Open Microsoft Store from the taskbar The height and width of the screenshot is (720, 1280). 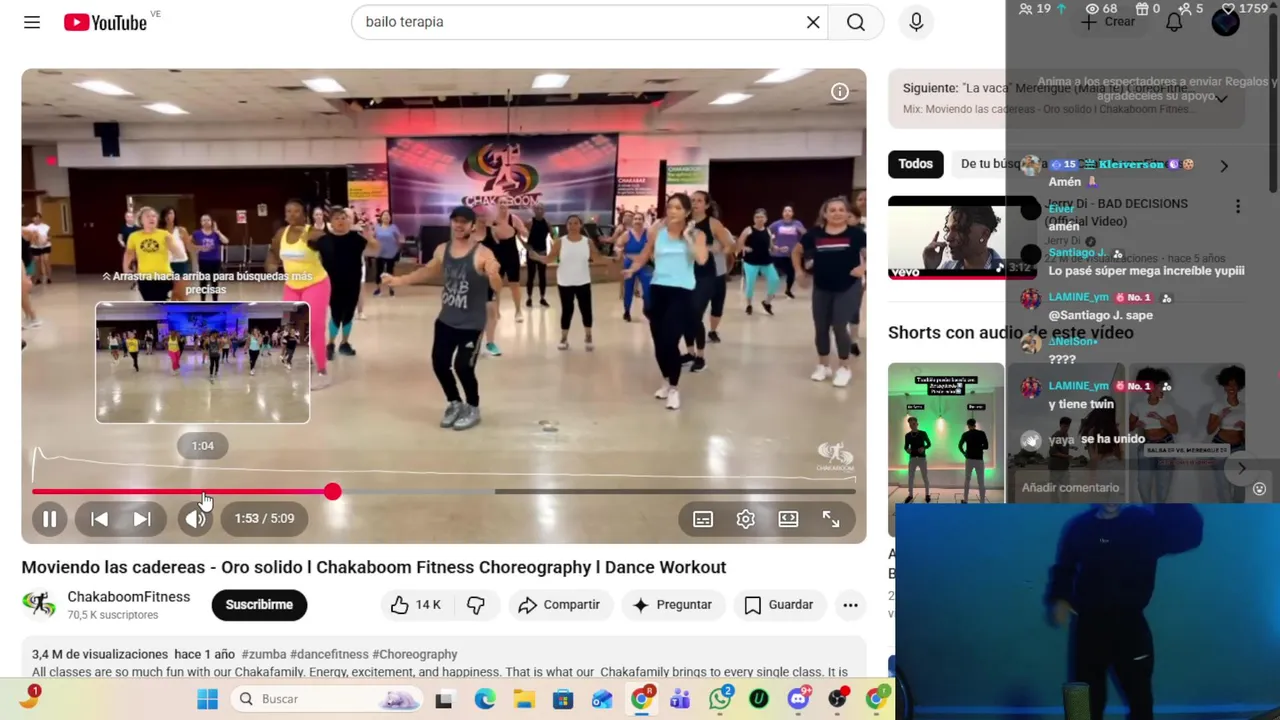[563, 699]
